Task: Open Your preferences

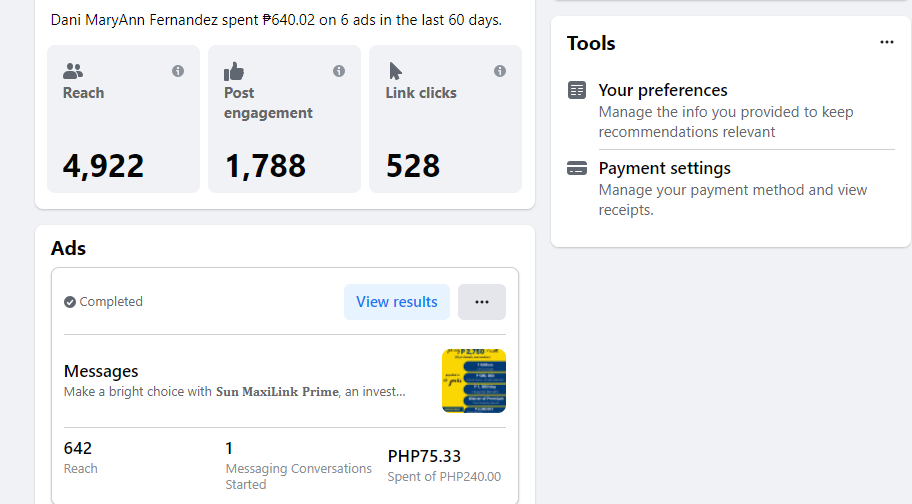Action: point(663,90)
